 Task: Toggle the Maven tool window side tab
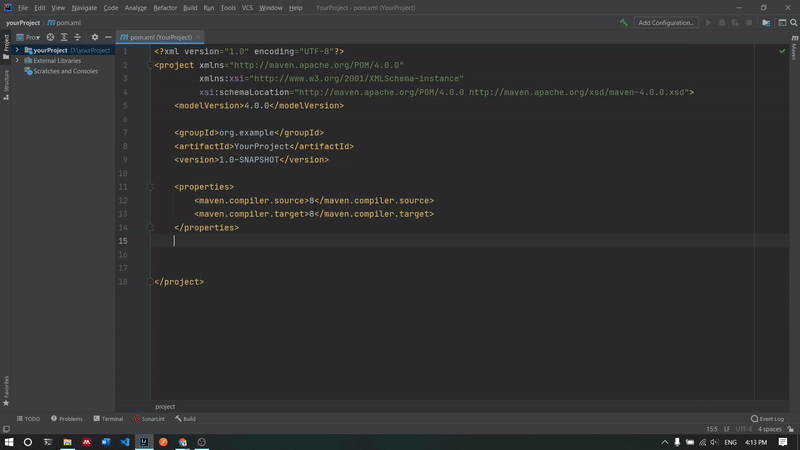794,48
